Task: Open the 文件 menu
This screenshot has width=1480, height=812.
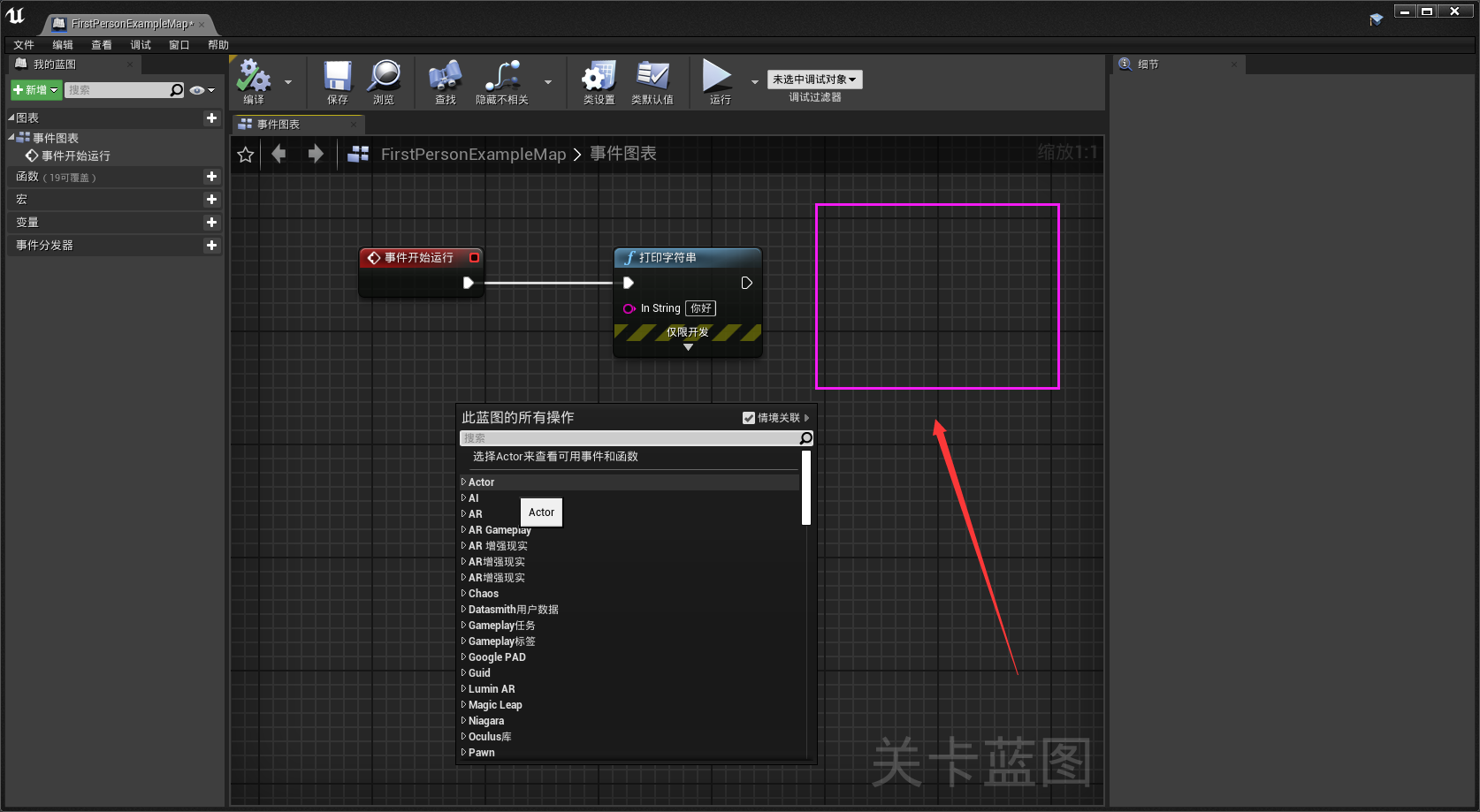Action: (x=24, y=45)
